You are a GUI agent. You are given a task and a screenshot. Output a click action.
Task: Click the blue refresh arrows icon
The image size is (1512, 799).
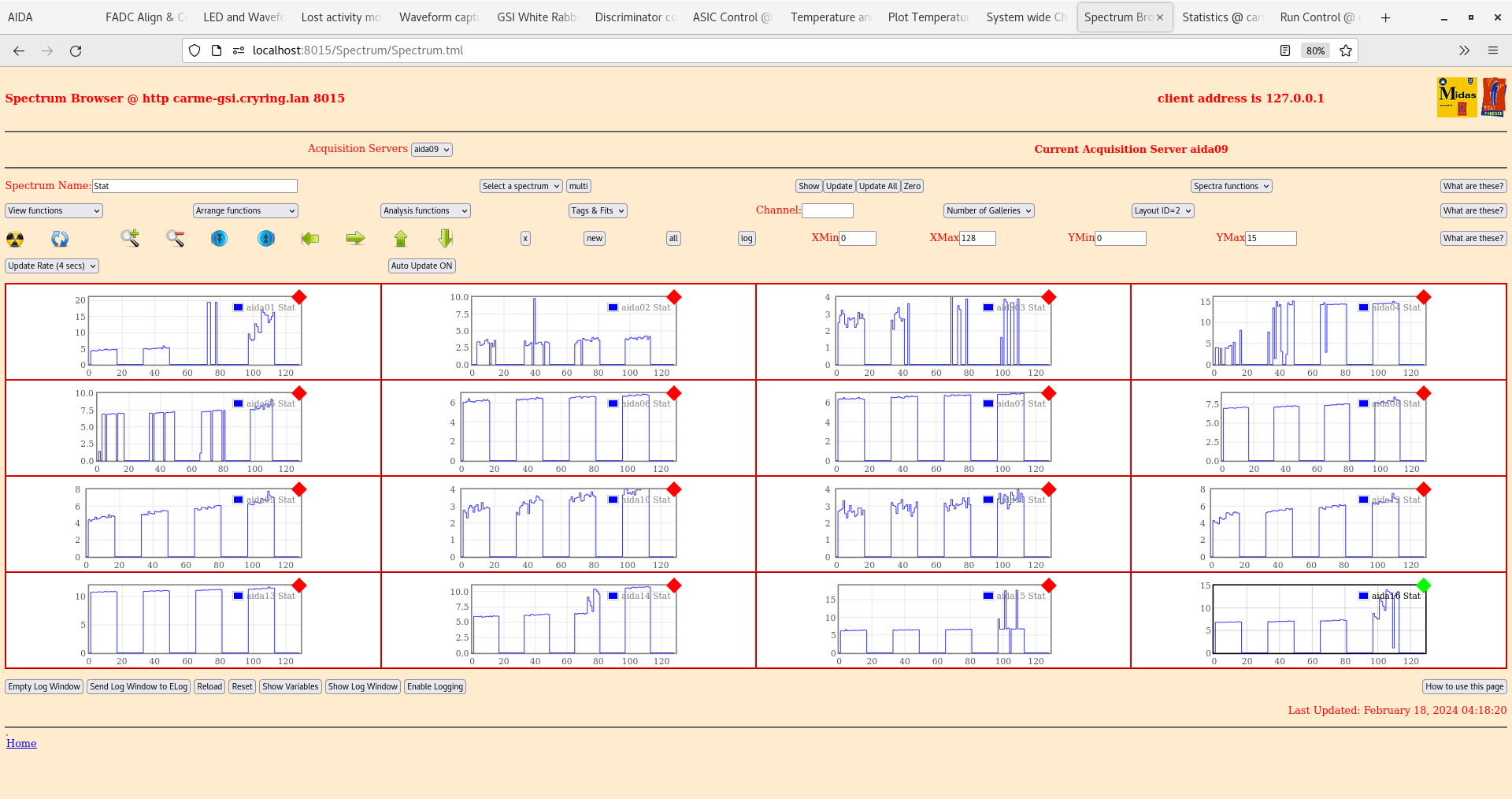click(x=60, y=239)
